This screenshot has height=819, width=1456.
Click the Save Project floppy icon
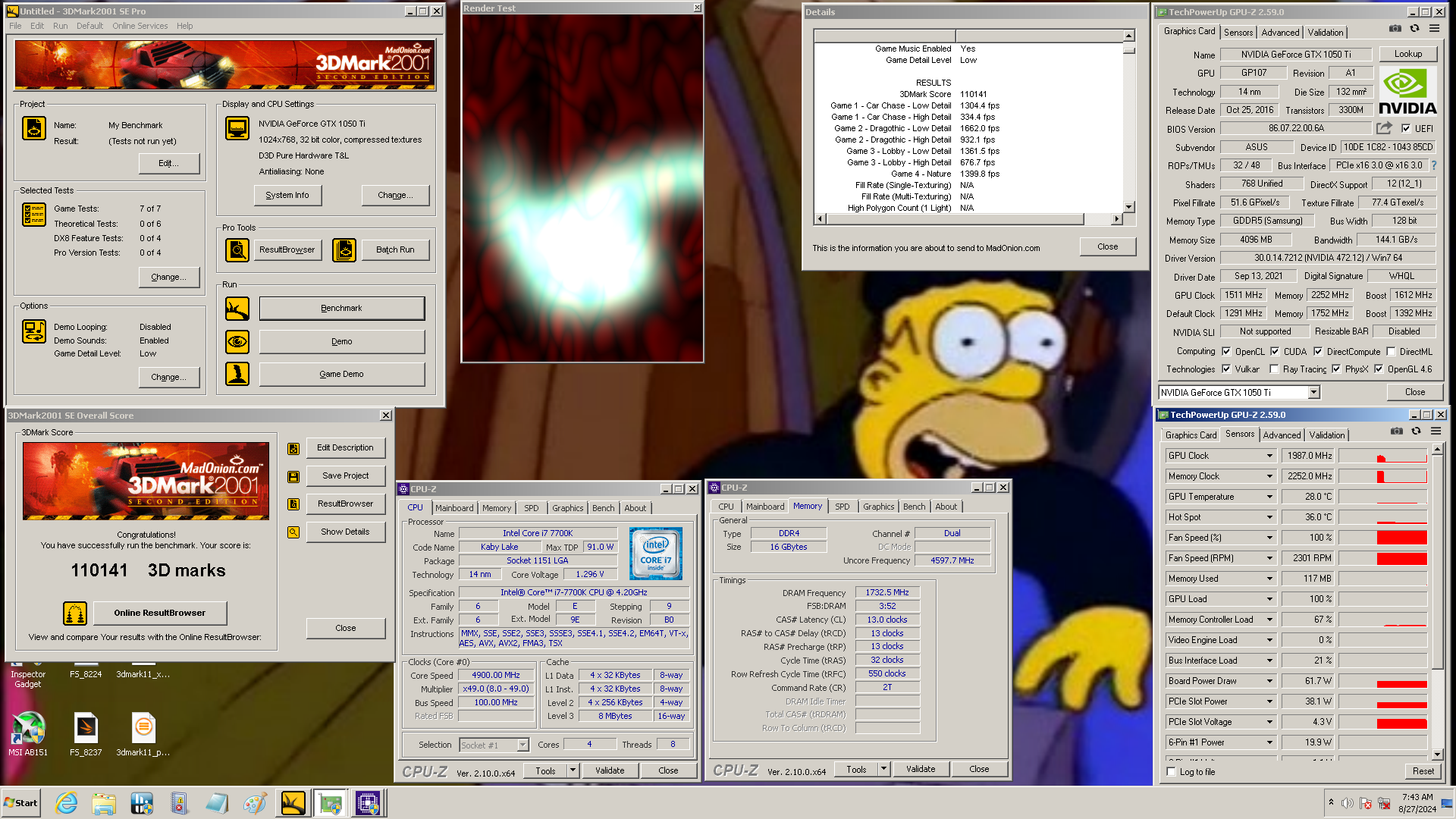pyautogui.click(x=293, y=477)
